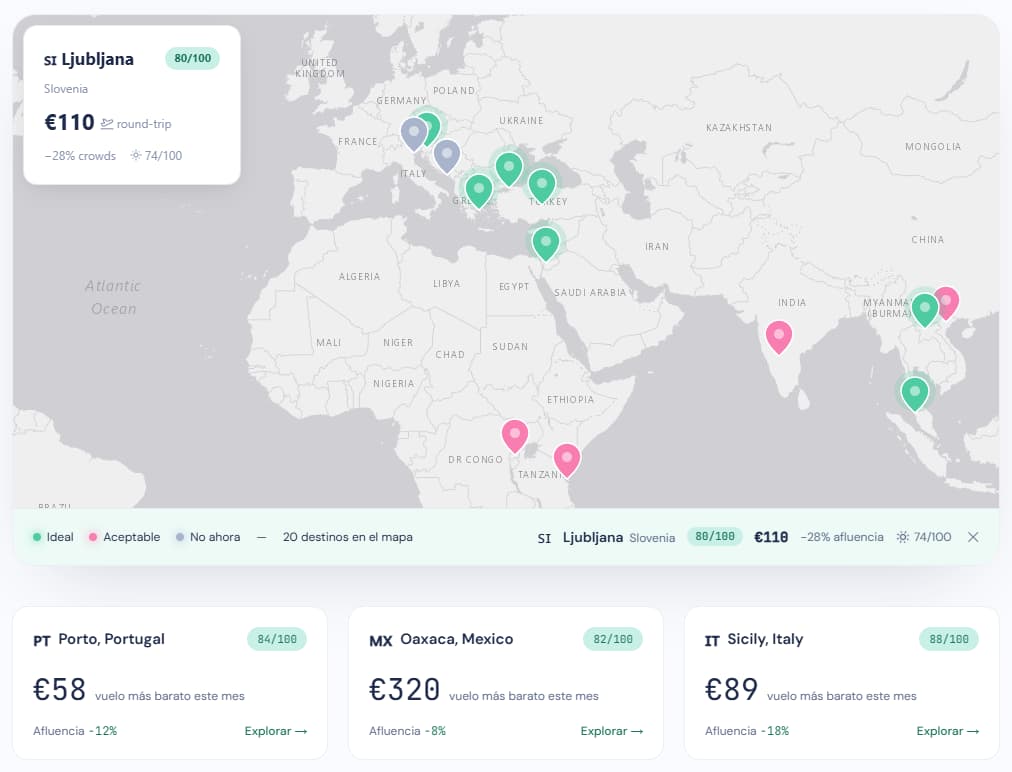Click the €320 price on Oaxaca card
The image size is (1012, 772).
[x=404, y=689]
